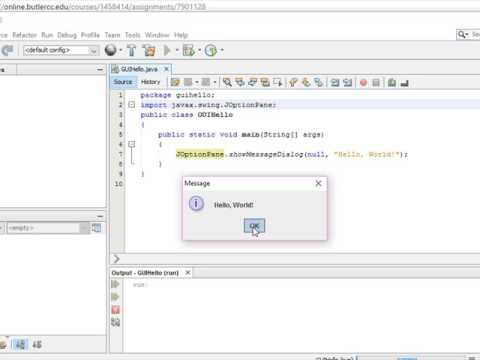
Task: Open the default config dropdown
Action: [61, 50]
